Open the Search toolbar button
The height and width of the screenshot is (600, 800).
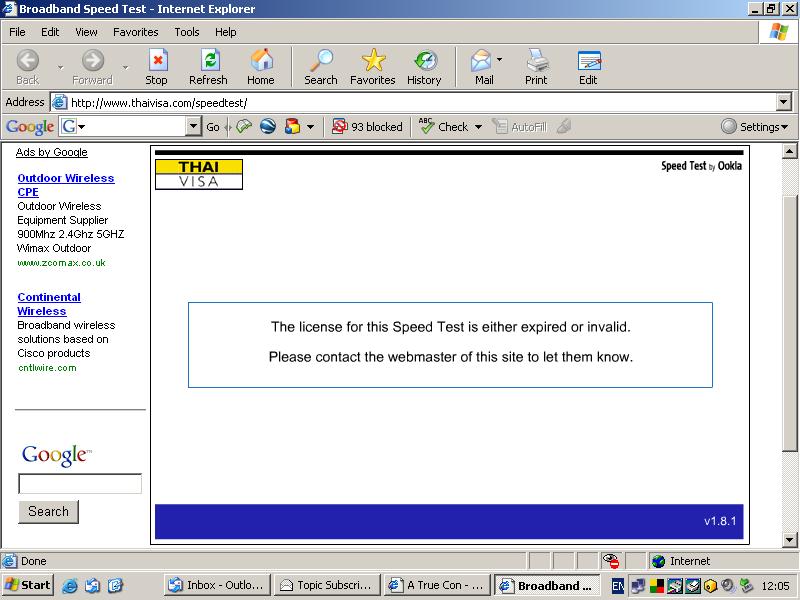[321, 67]
